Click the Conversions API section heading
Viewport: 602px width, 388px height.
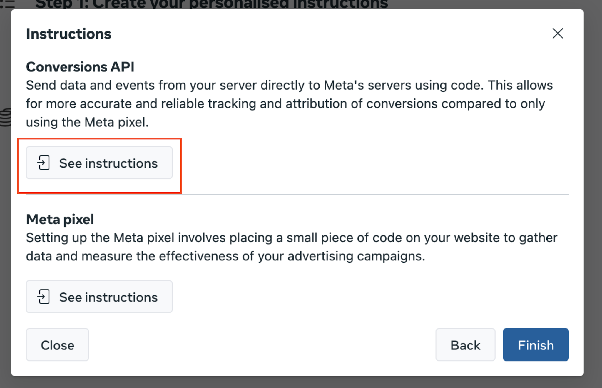click(x=80, y=67)
